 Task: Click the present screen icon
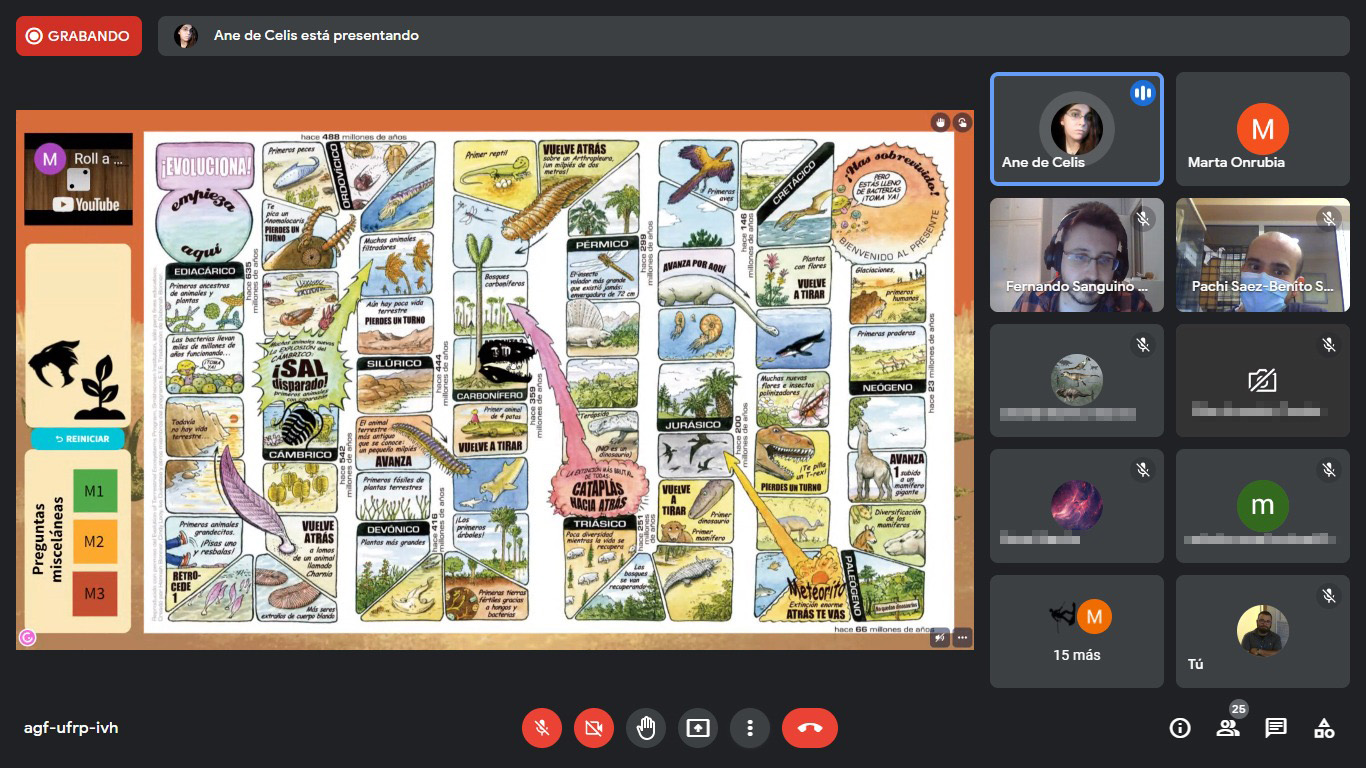[x=698, y=728]
